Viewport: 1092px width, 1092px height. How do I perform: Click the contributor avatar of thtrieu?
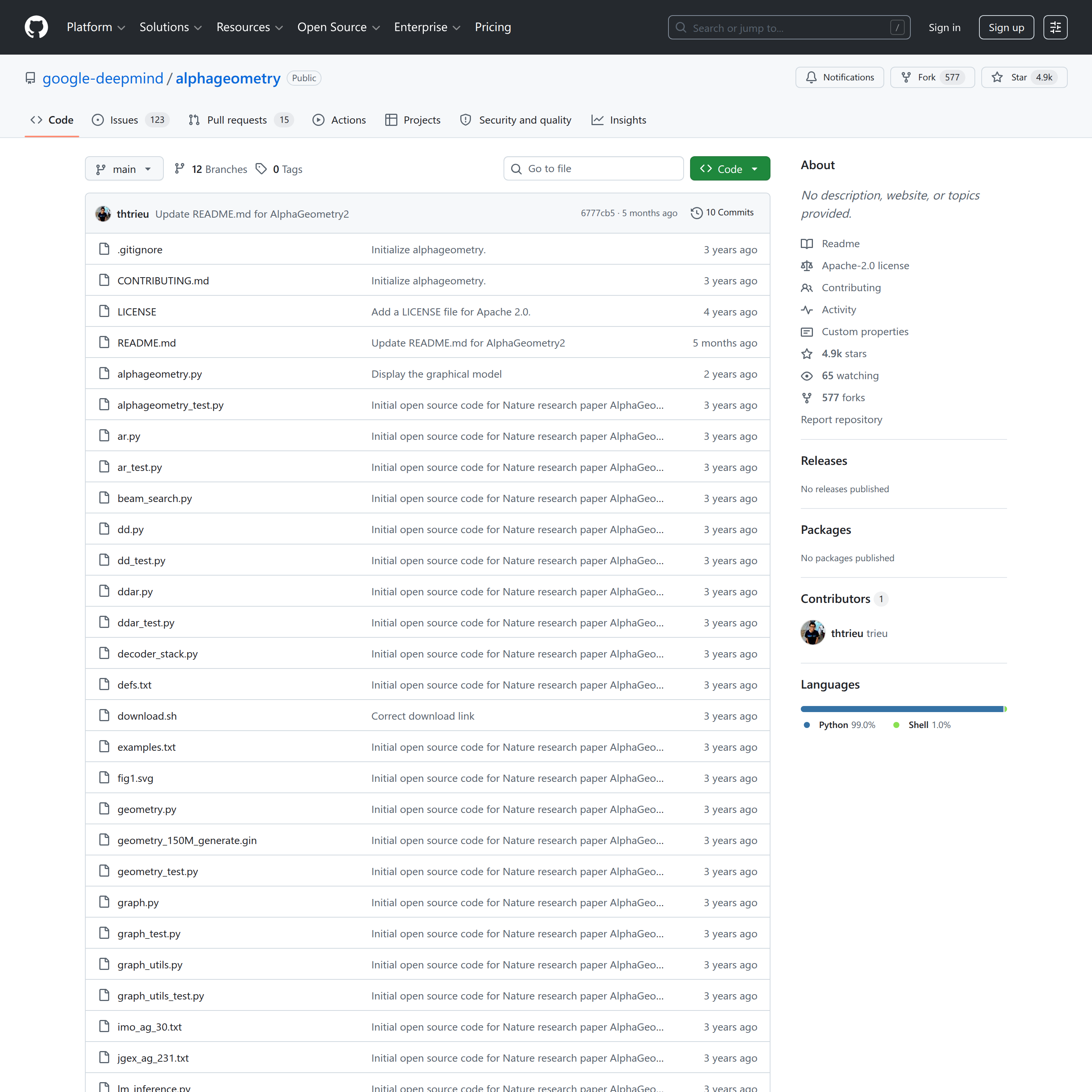pos(813,633)
